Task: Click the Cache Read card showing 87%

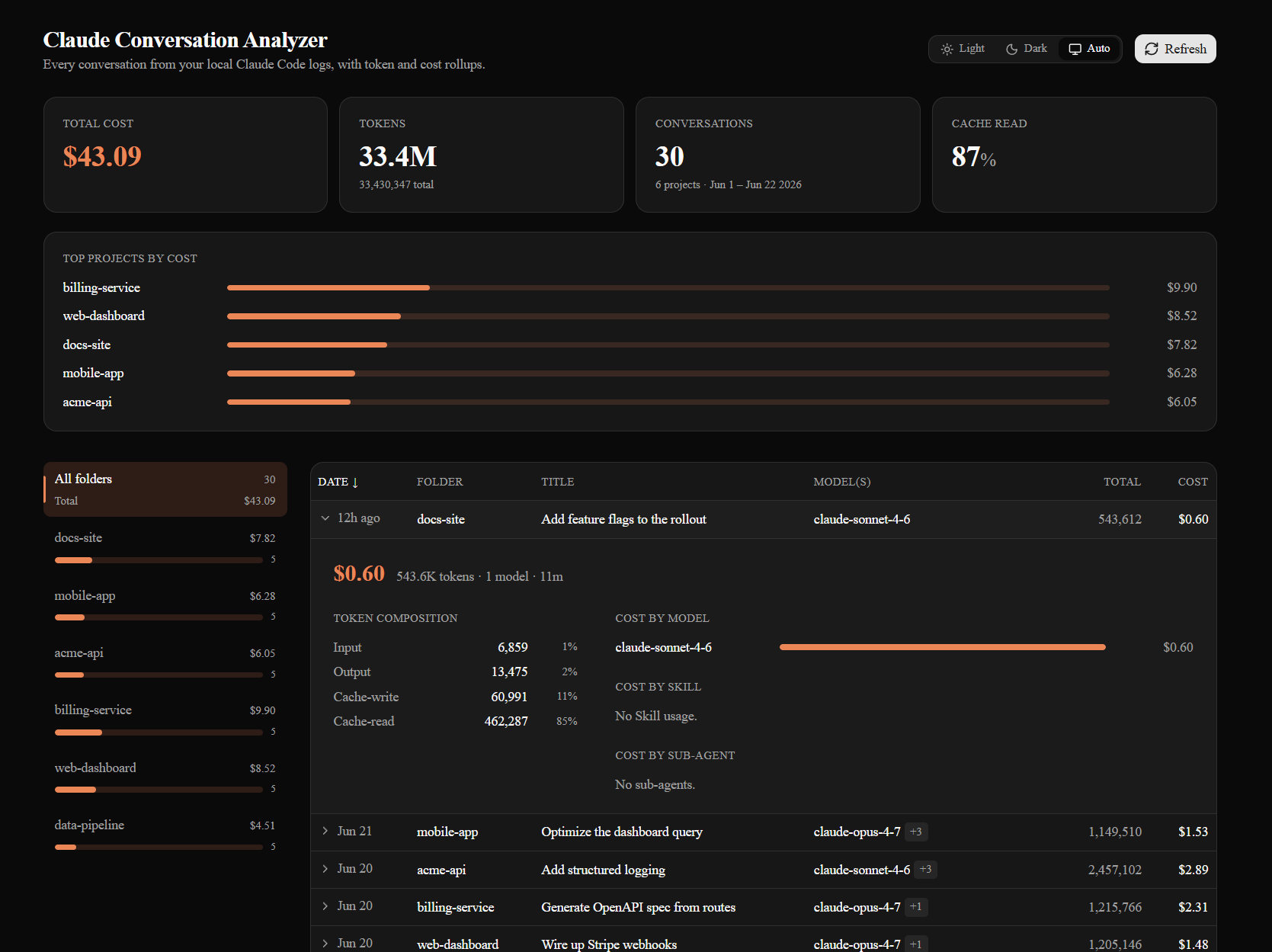Action: [1075, 155]
